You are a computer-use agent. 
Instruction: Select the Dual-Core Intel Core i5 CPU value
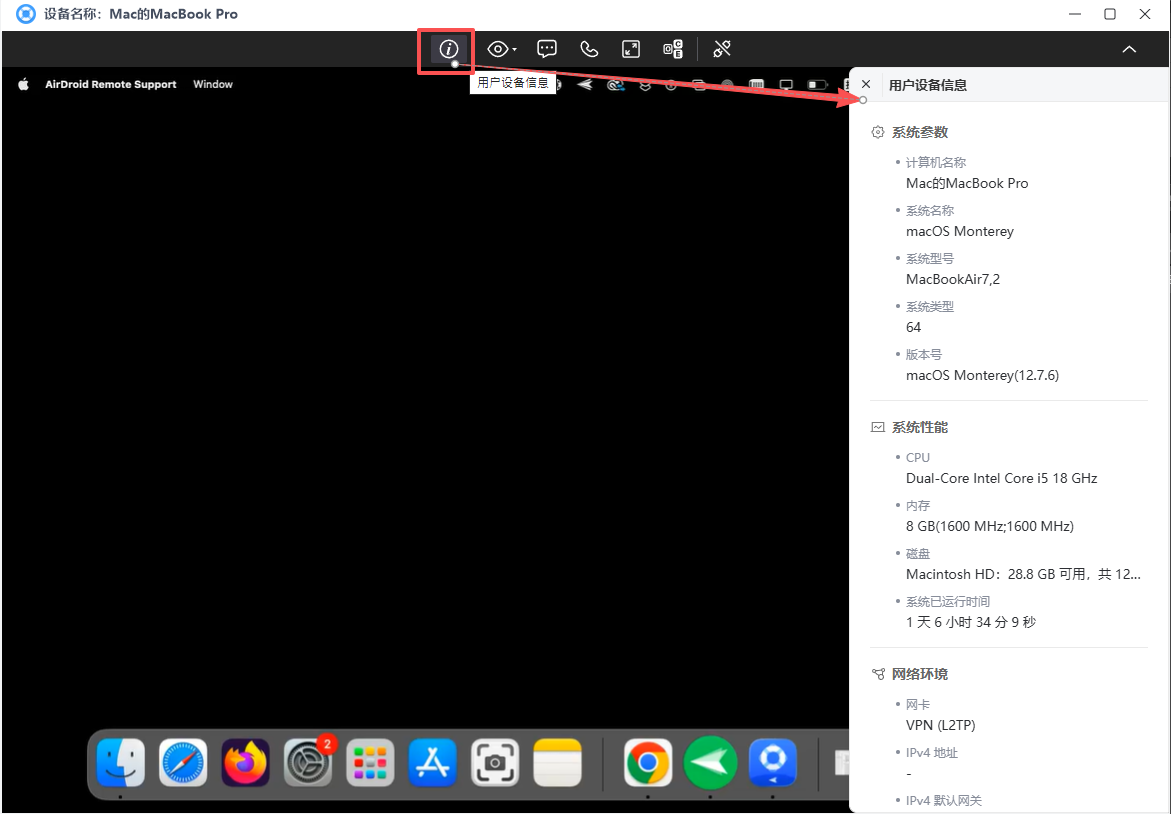tap(1001, 479)
